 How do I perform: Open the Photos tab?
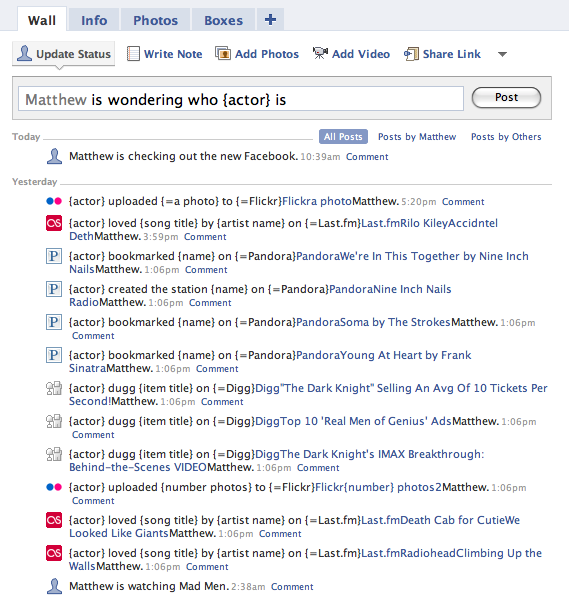[155, 20]
